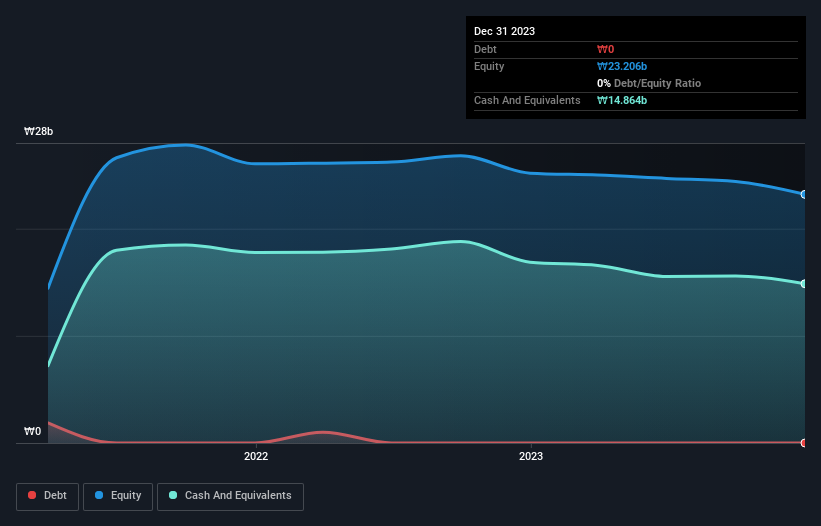Click the Debt label in tooltip
Image resolution: width=821 pixels, height=526 pixels.
[485, 49]
